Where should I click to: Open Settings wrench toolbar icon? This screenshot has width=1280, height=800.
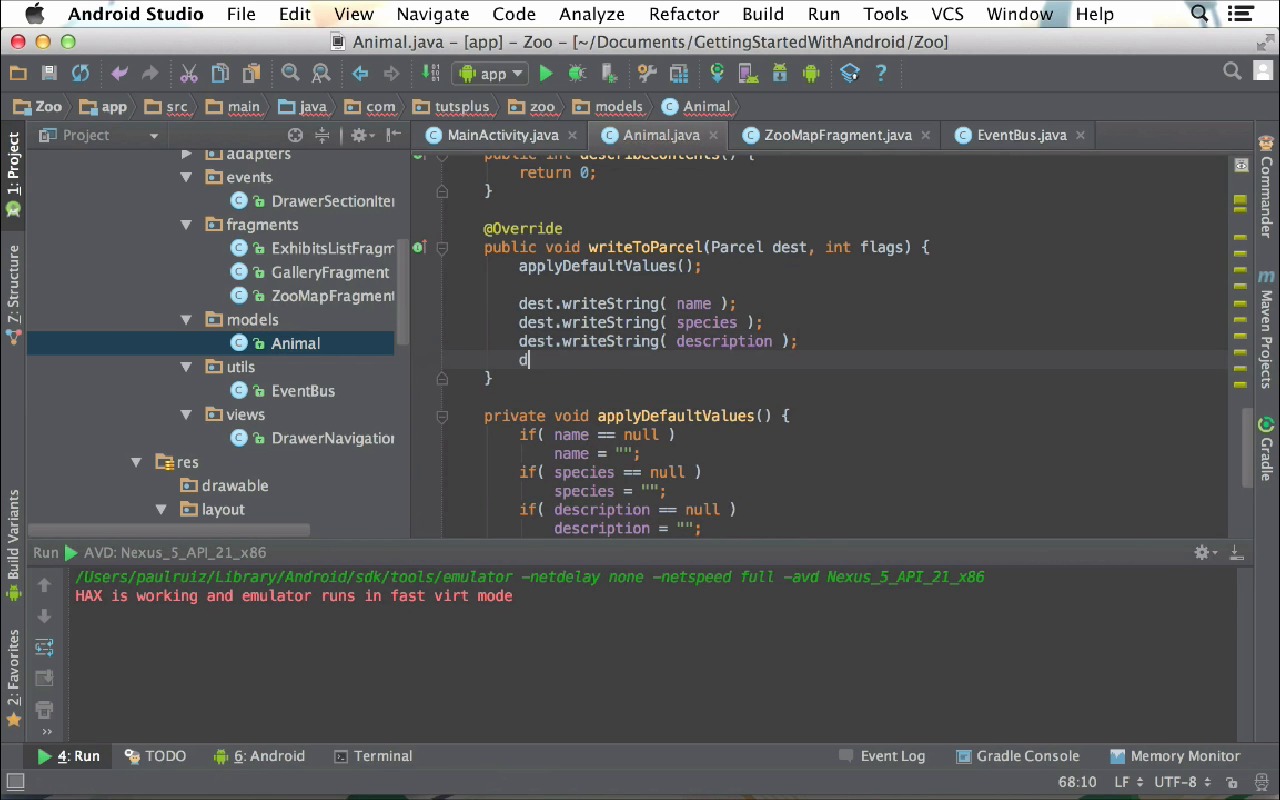647,73
